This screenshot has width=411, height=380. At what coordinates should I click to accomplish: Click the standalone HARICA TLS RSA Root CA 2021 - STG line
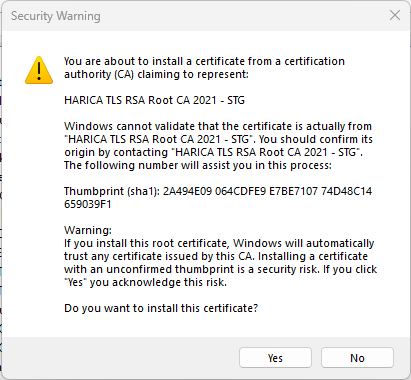pyautogui.click(x=154, y=100)
